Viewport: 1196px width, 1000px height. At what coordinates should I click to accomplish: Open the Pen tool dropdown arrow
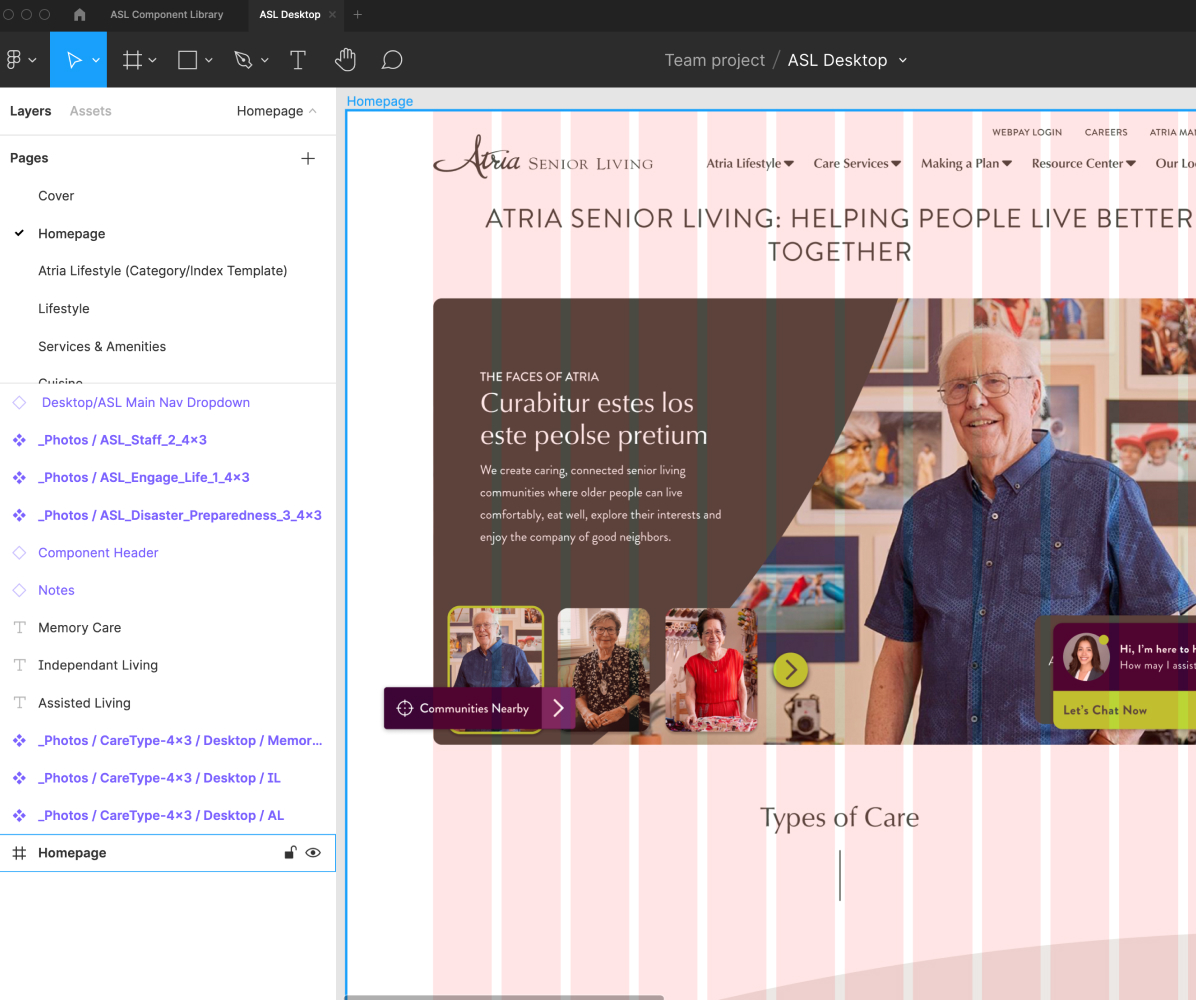tap(265, 60)
